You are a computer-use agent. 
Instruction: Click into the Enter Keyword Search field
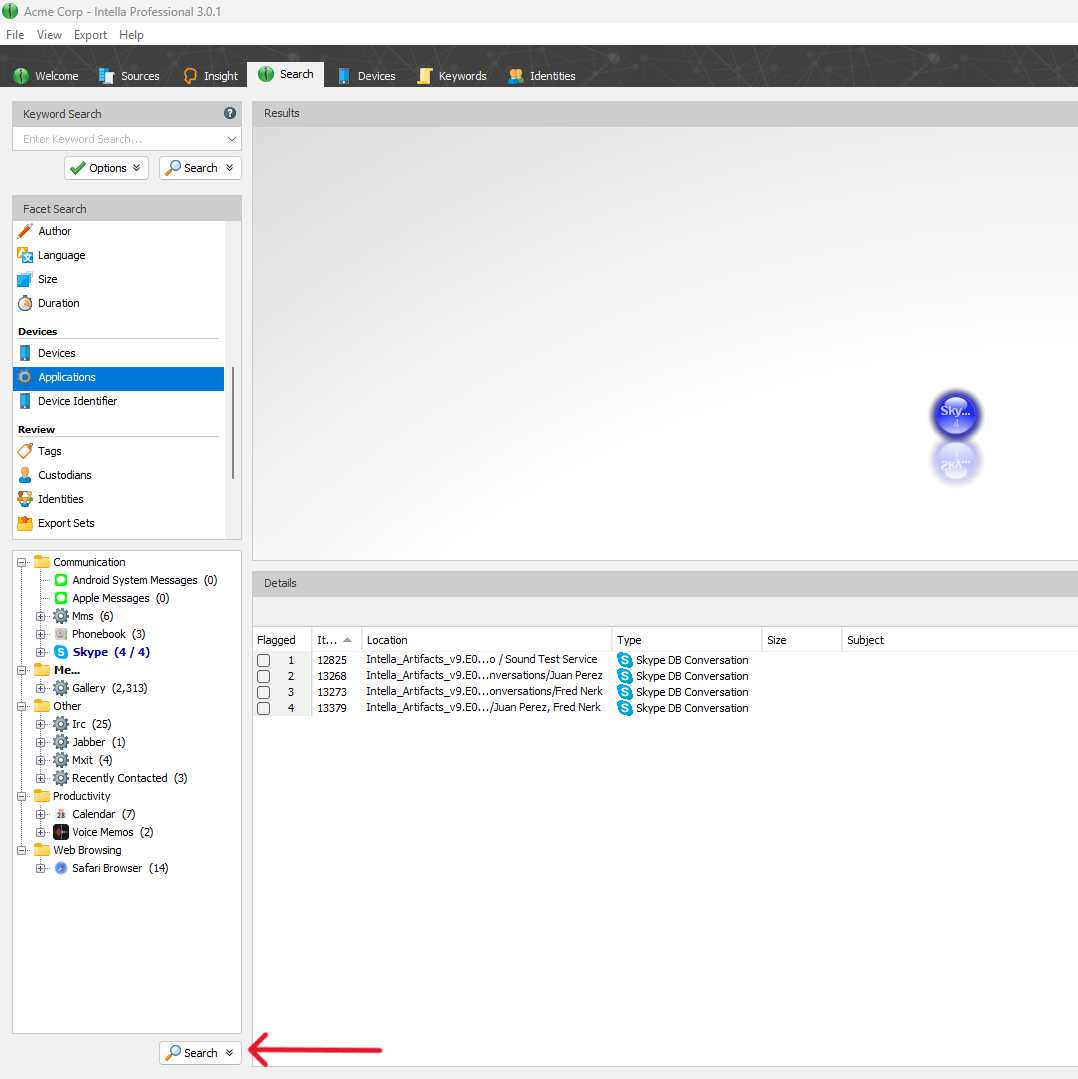click(120, 140)
